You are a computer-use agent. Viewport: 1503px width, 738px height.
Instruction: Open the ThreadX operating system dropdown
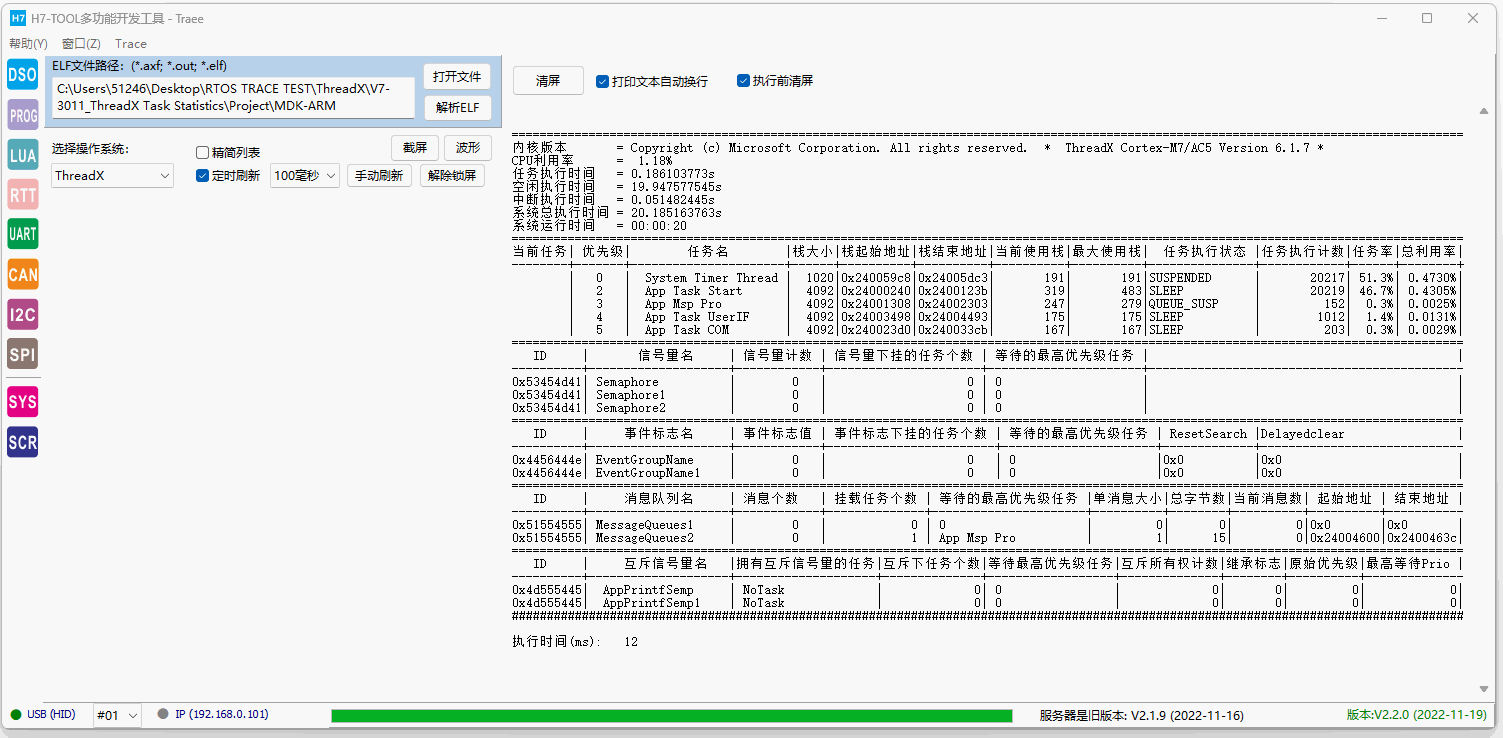(x=113, y=176)
